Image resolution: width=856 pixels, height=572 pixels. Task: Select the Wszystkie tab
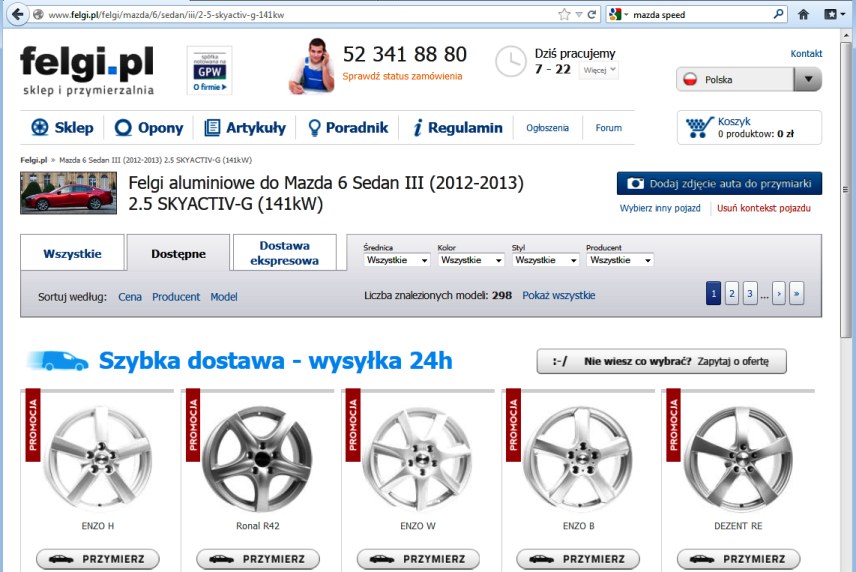click(72, 254)
